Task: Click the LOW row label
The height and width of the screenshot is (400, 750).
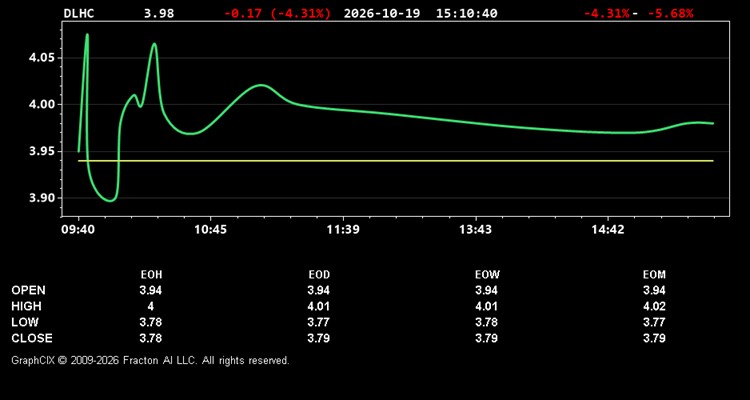Action: [x=25, y=322]
